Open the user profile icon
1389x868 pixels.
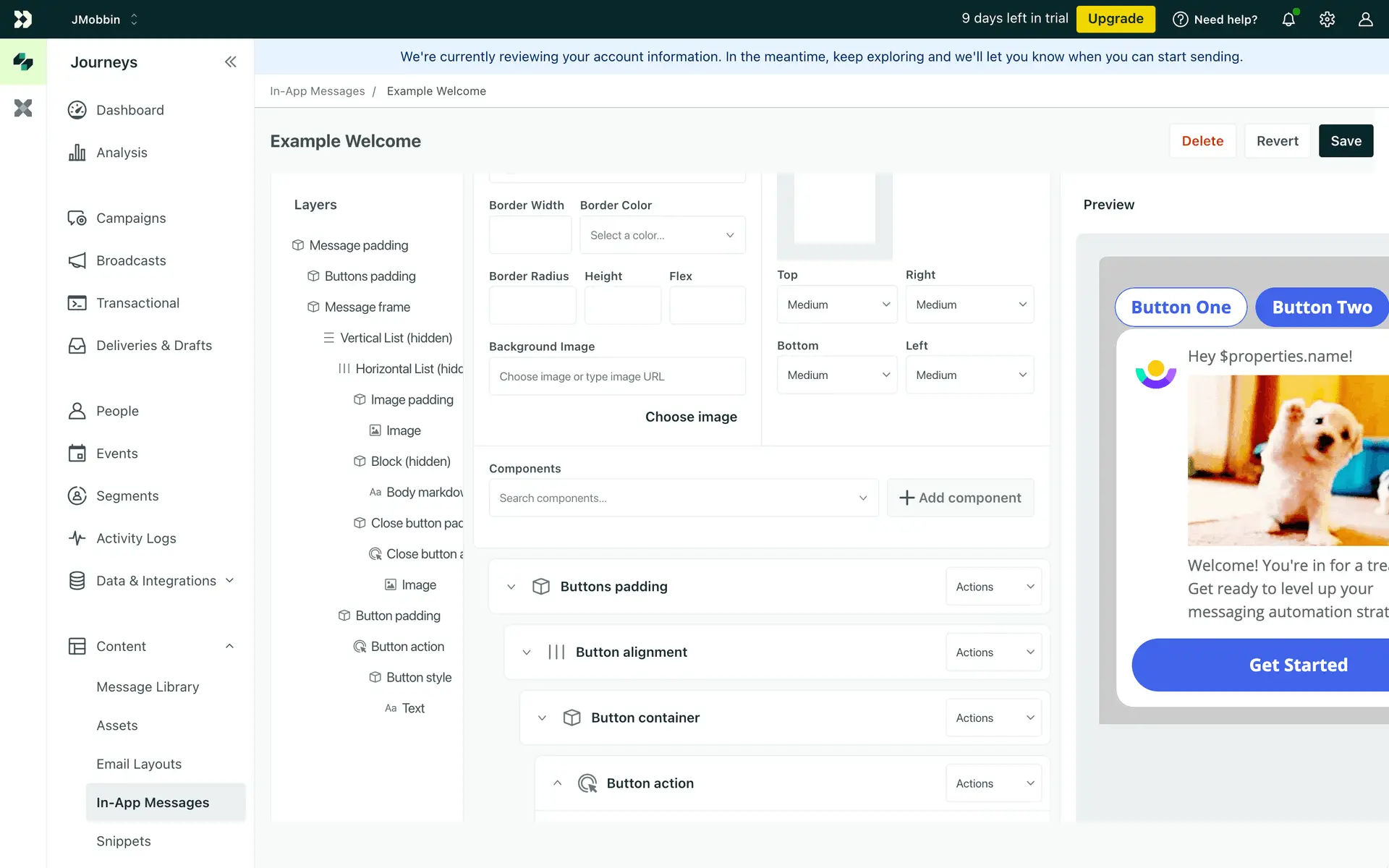point(1365,20)
